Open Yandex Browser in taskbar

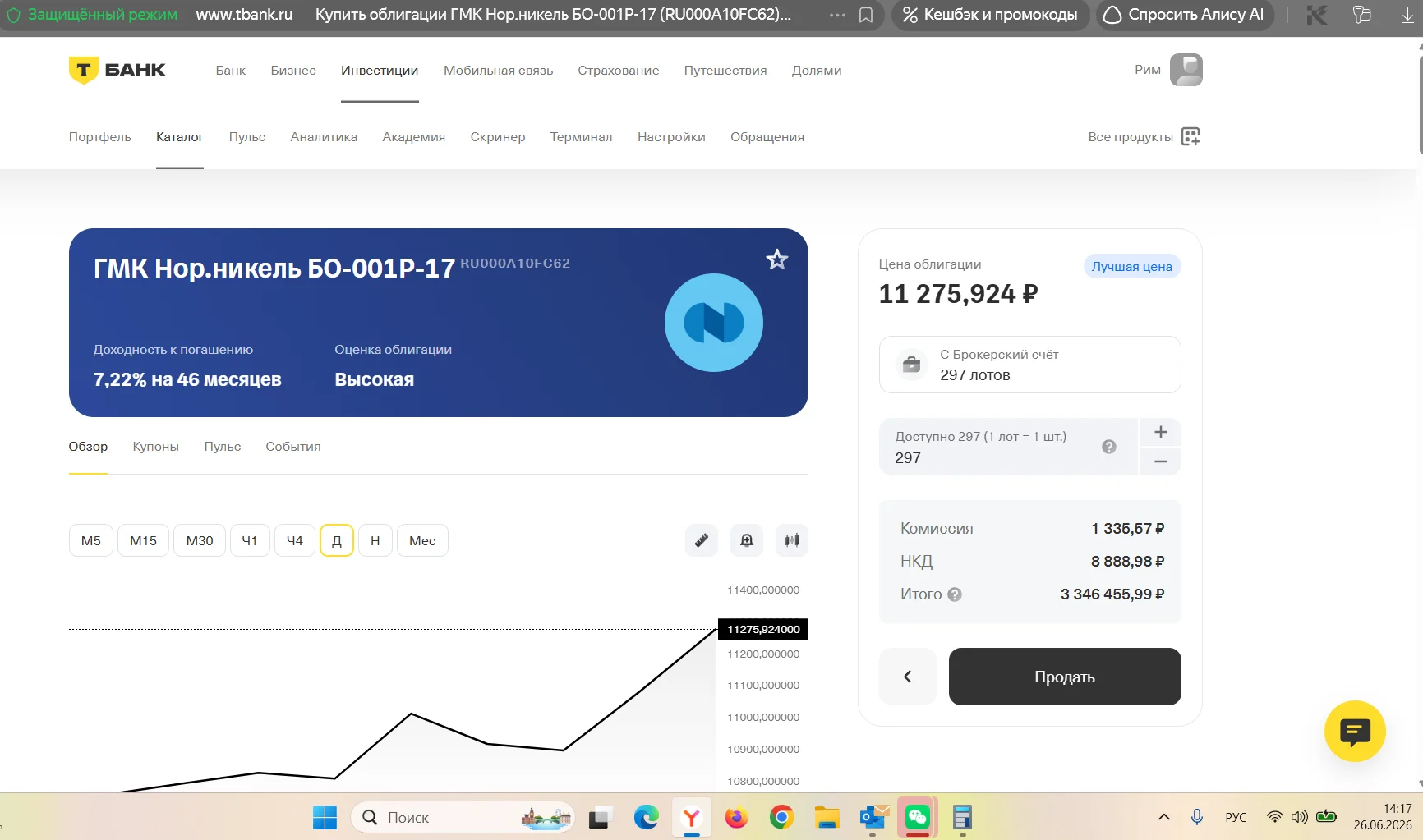692,817
